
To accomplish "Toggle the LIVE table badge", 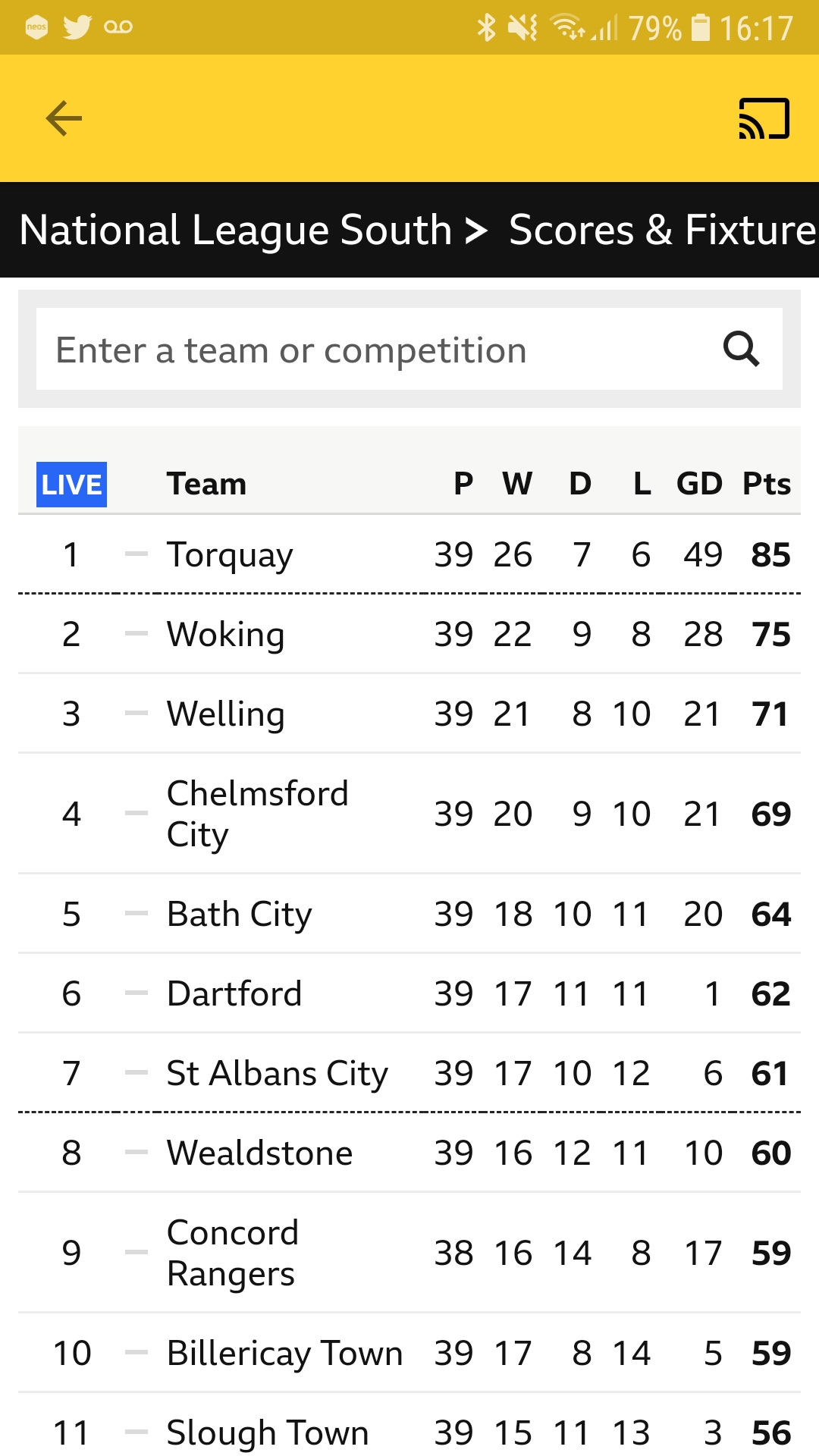I will point(71,484).
